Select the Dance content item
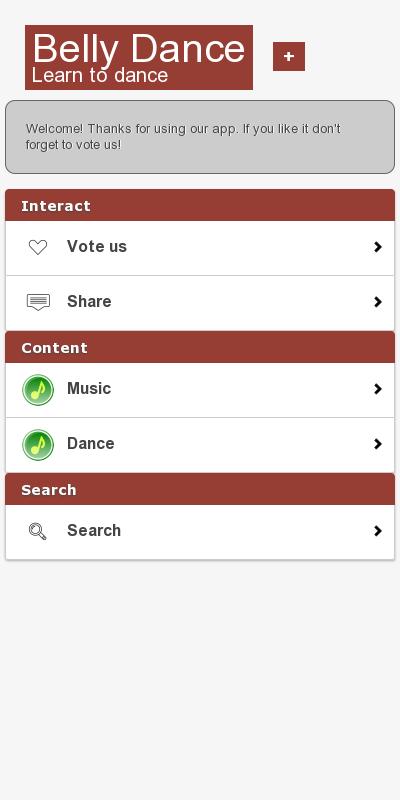400x800 pixels. [x=200, y=445]
